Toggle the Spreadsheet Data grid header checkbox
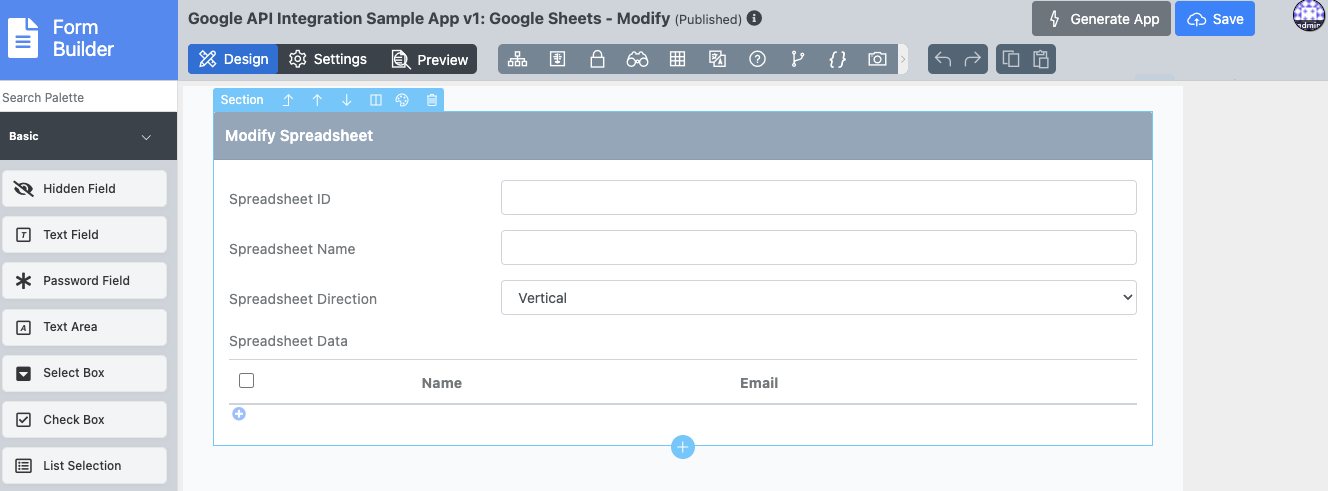 tap(247, 380)
